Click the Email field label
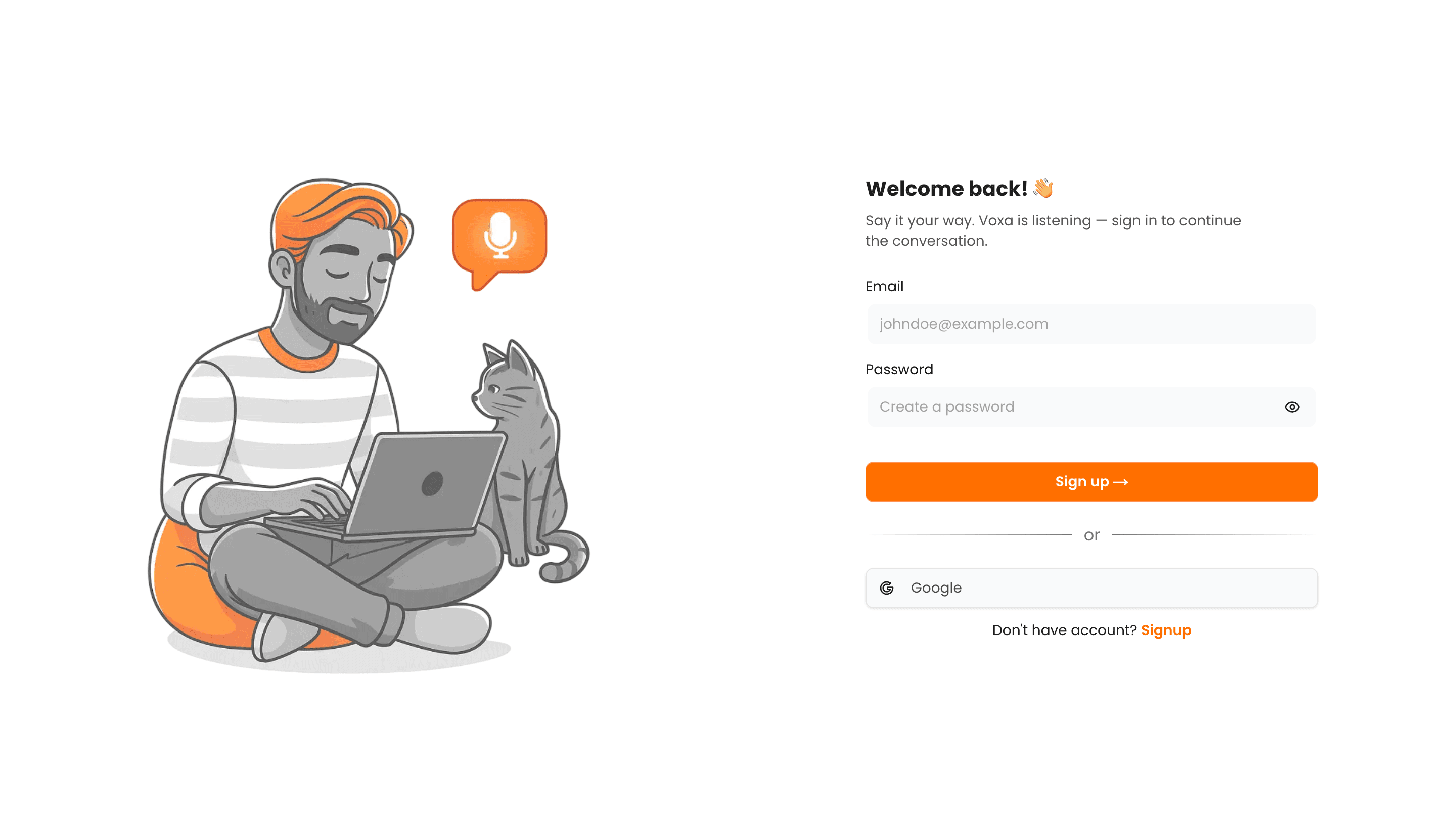 [x=884, y=287]
